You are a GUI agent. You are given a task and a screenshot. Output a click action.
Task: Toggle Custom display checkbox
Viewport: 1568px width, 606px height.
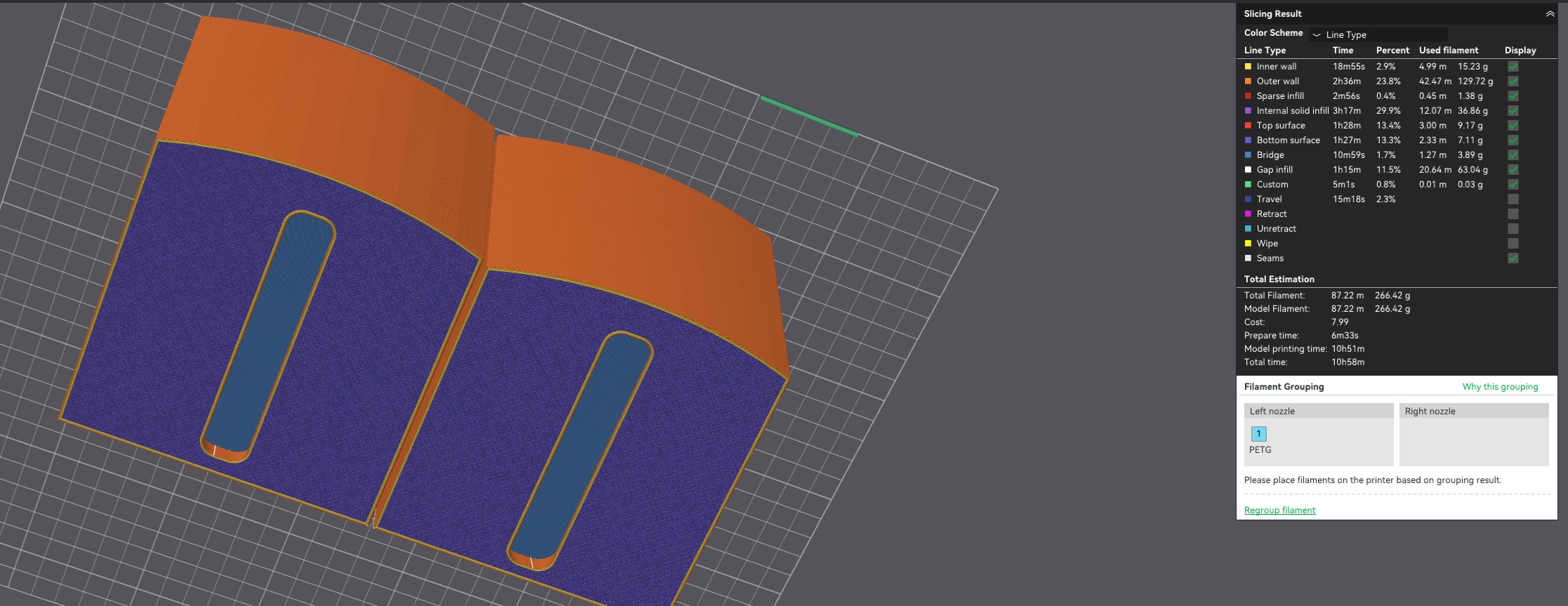(1513, 185)
